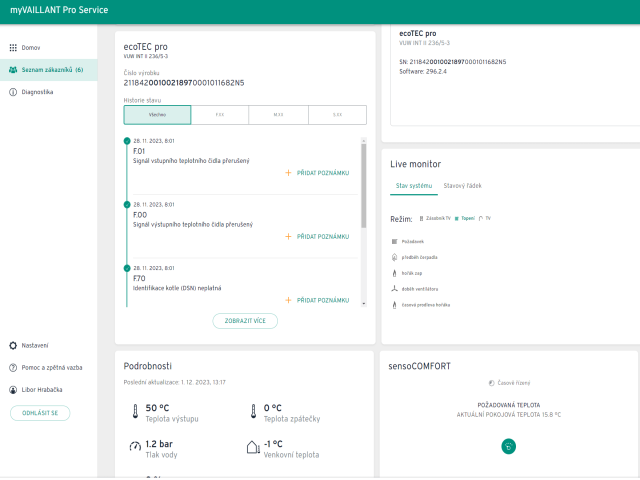
Task: Click the 1.2 bar Tlak vody value
Action: coord(159,444)
